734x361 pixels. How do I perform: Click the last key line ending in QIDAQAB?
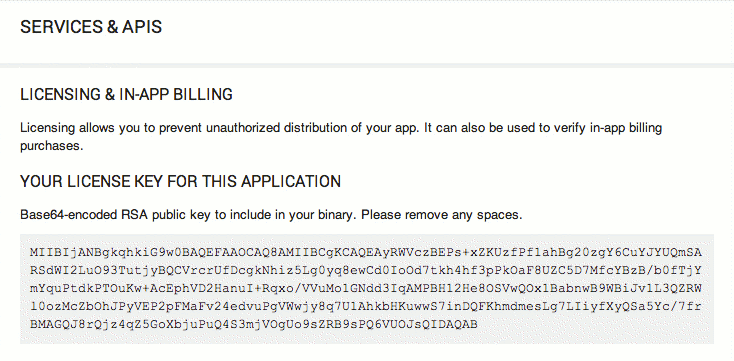[x=253, y=324]
